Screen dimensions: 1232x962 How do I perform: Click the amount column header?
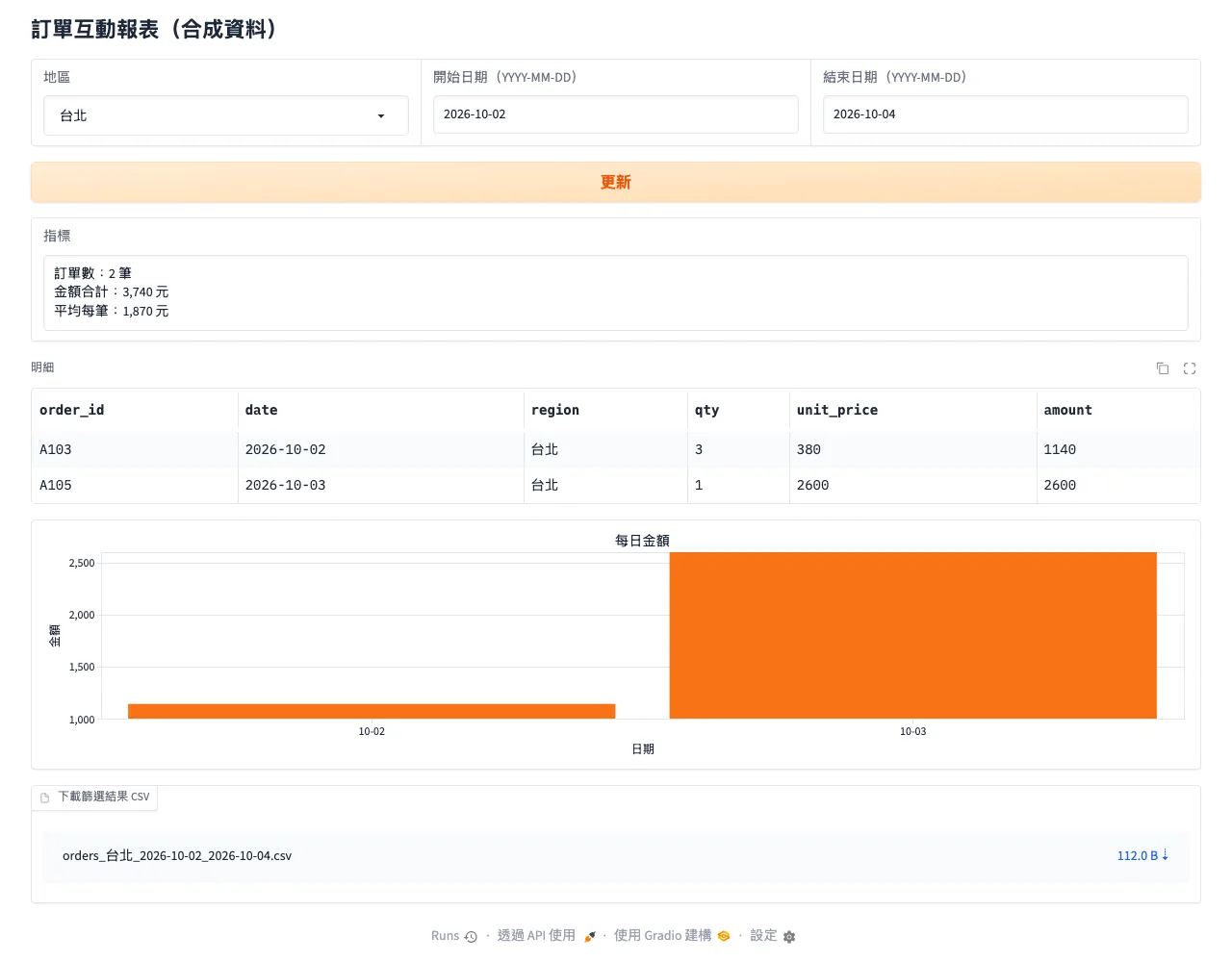[1118, 410]
